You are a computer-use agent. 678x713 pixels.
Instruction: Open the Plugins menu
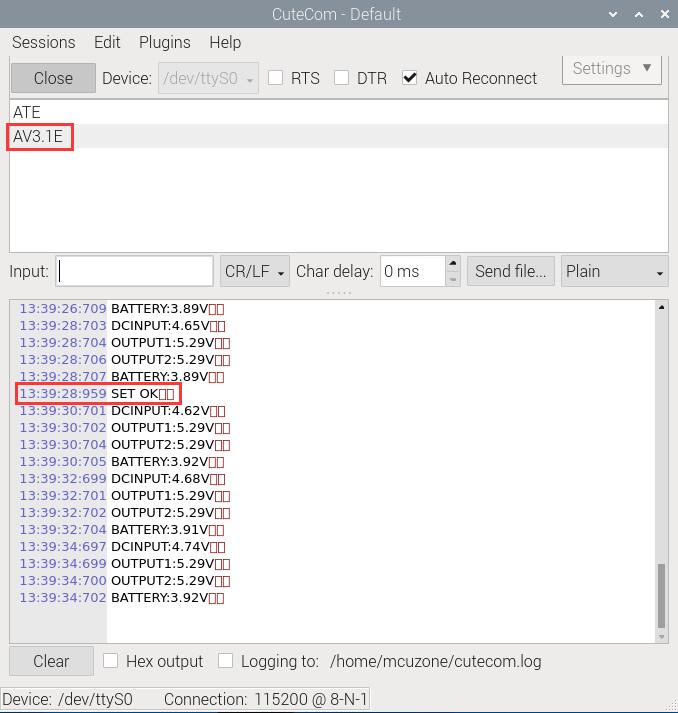165,42
